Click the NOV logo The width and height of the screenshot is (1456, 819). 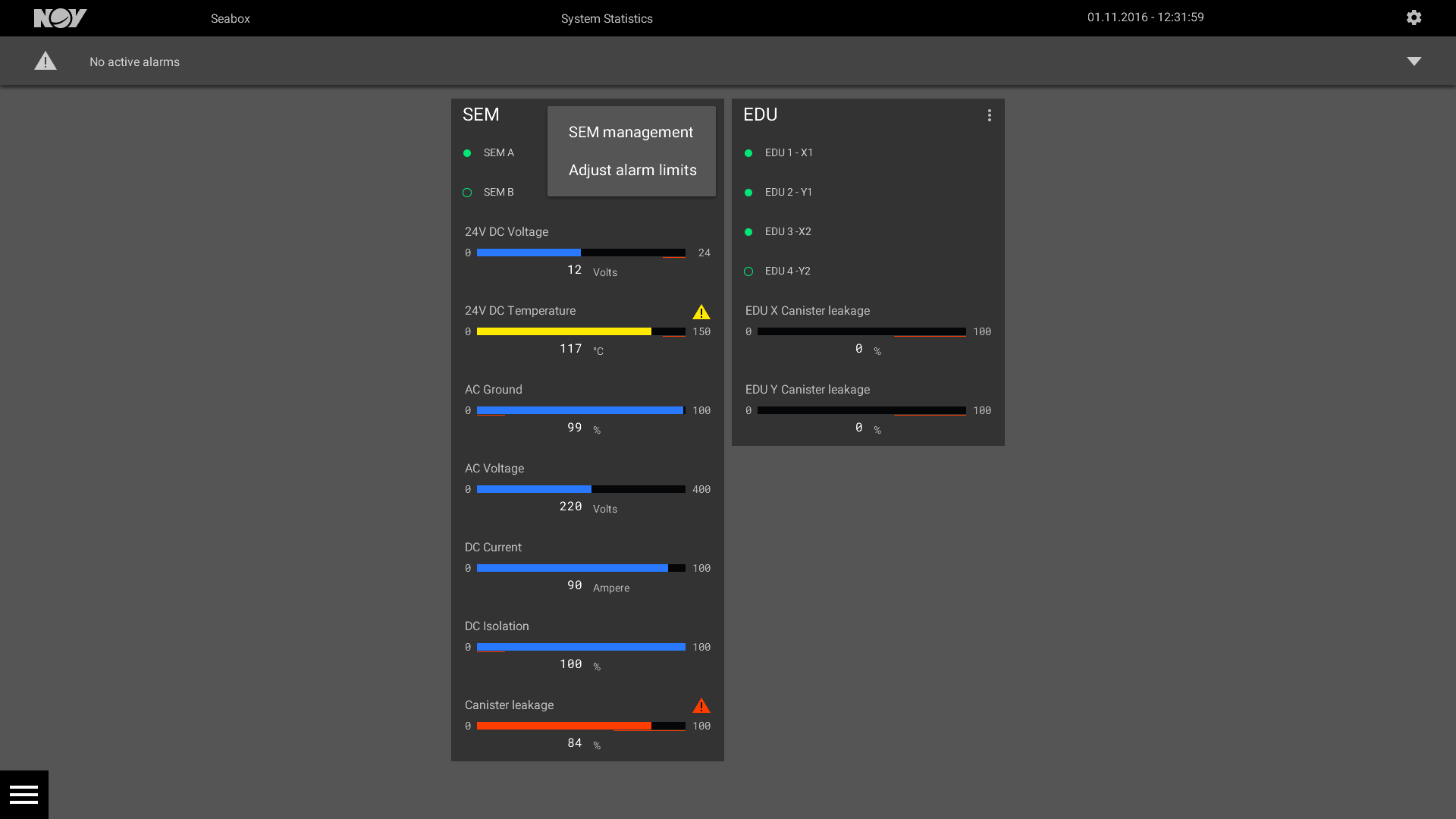pos(61,18)
